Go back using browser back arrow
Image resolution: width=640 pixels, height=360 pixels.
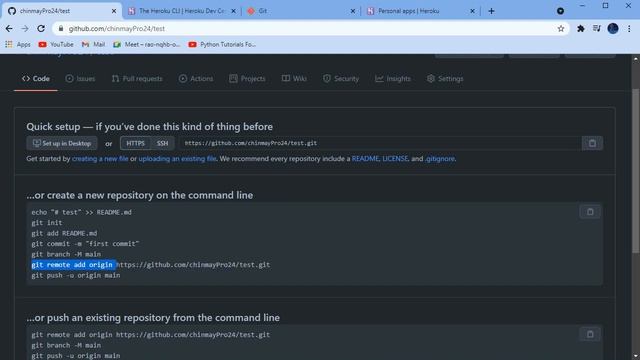[9, 29]
